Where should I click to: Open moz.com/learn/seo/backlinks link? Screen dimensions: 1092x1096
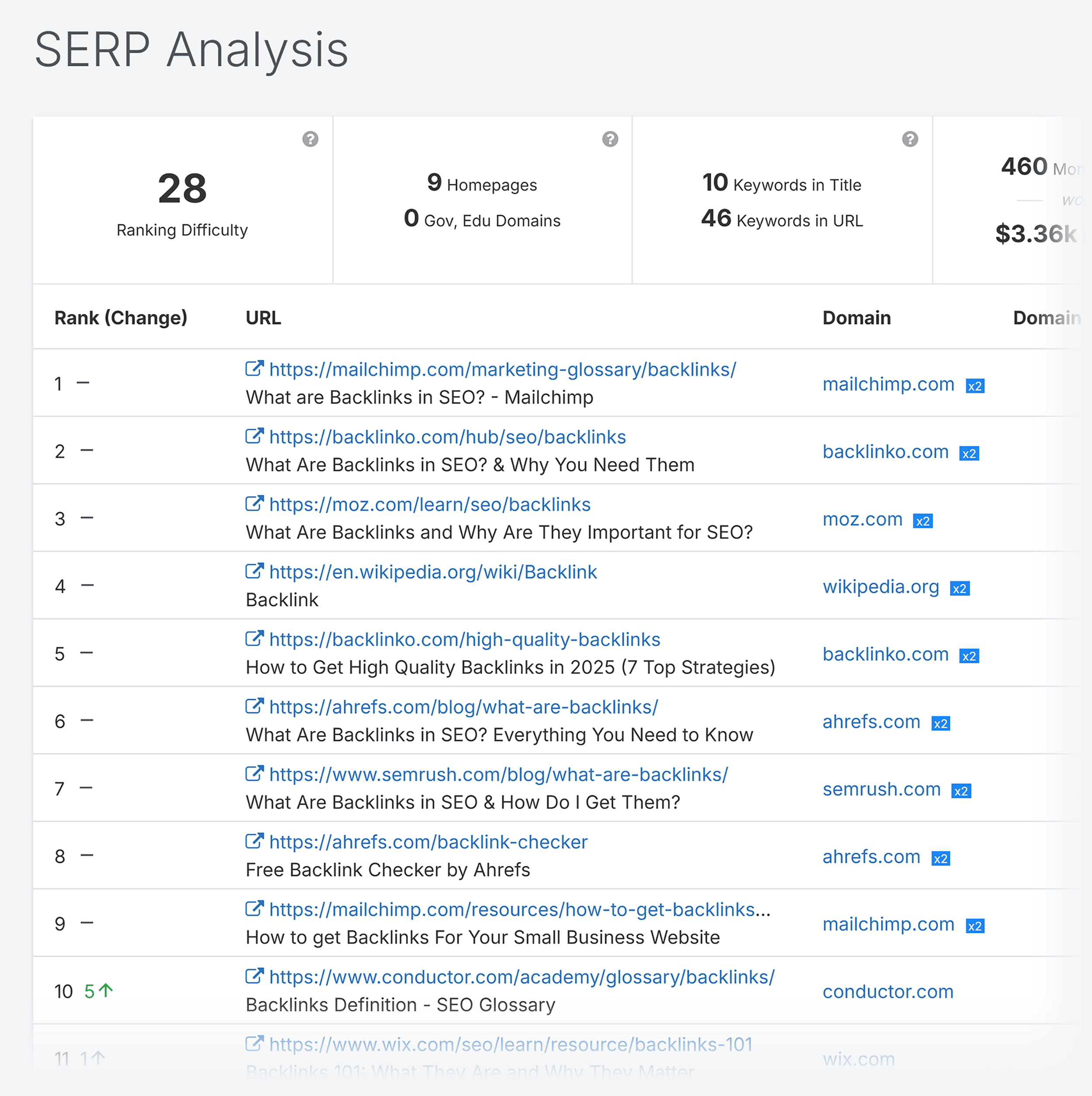tap(430, 505)
